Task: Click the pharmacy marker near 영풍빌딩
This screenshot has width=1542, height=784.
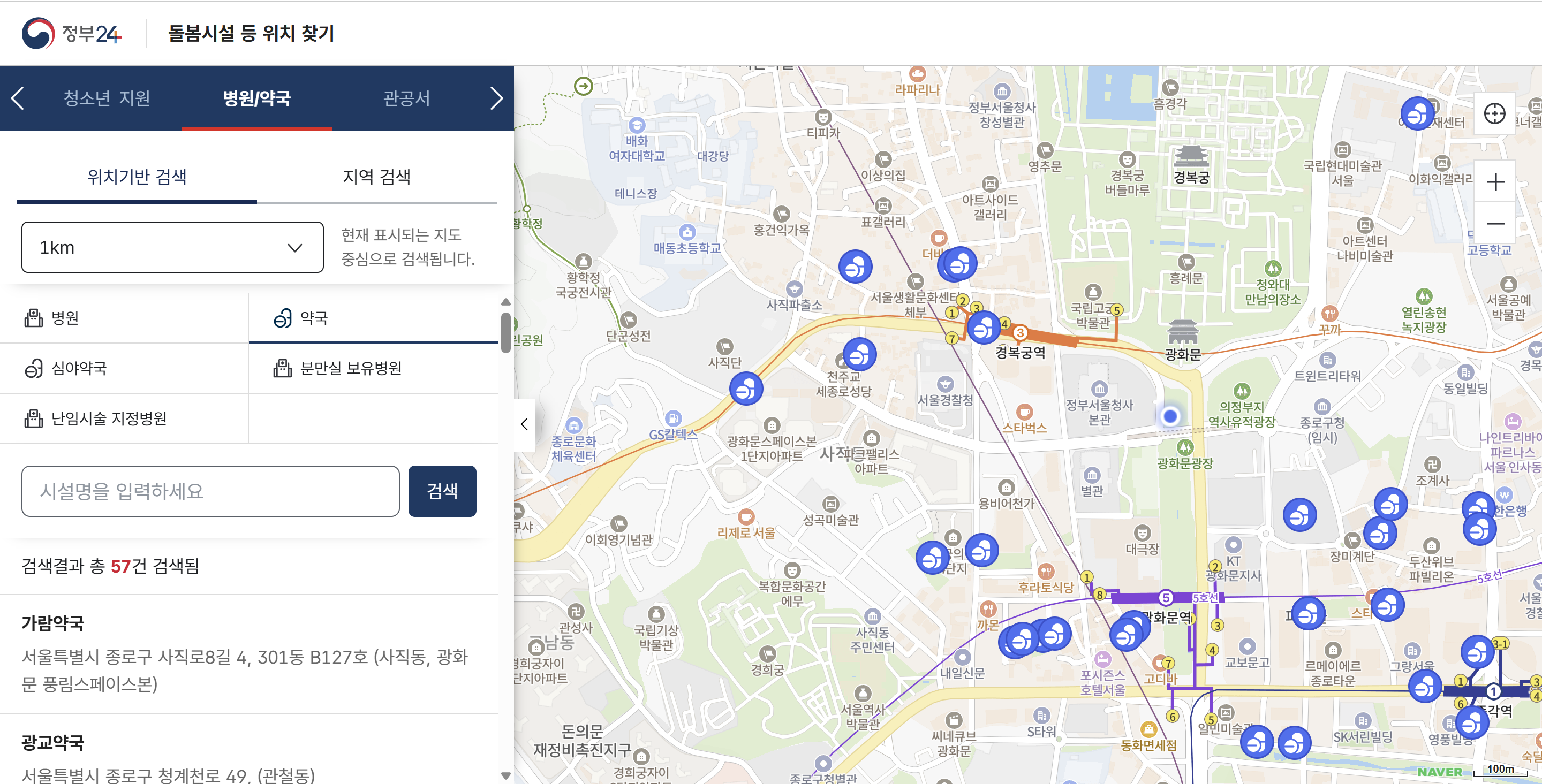Action: pyautogui.click(x=1472, y=722)
